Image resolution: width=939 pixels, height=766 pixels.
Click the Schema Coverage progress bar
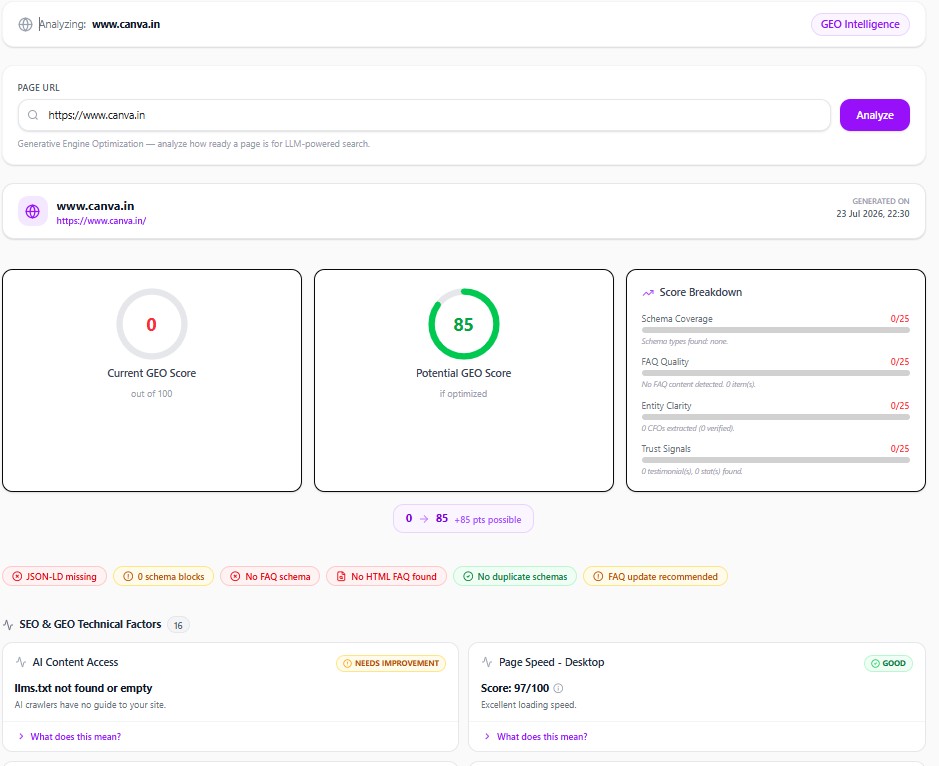(776, 330)
